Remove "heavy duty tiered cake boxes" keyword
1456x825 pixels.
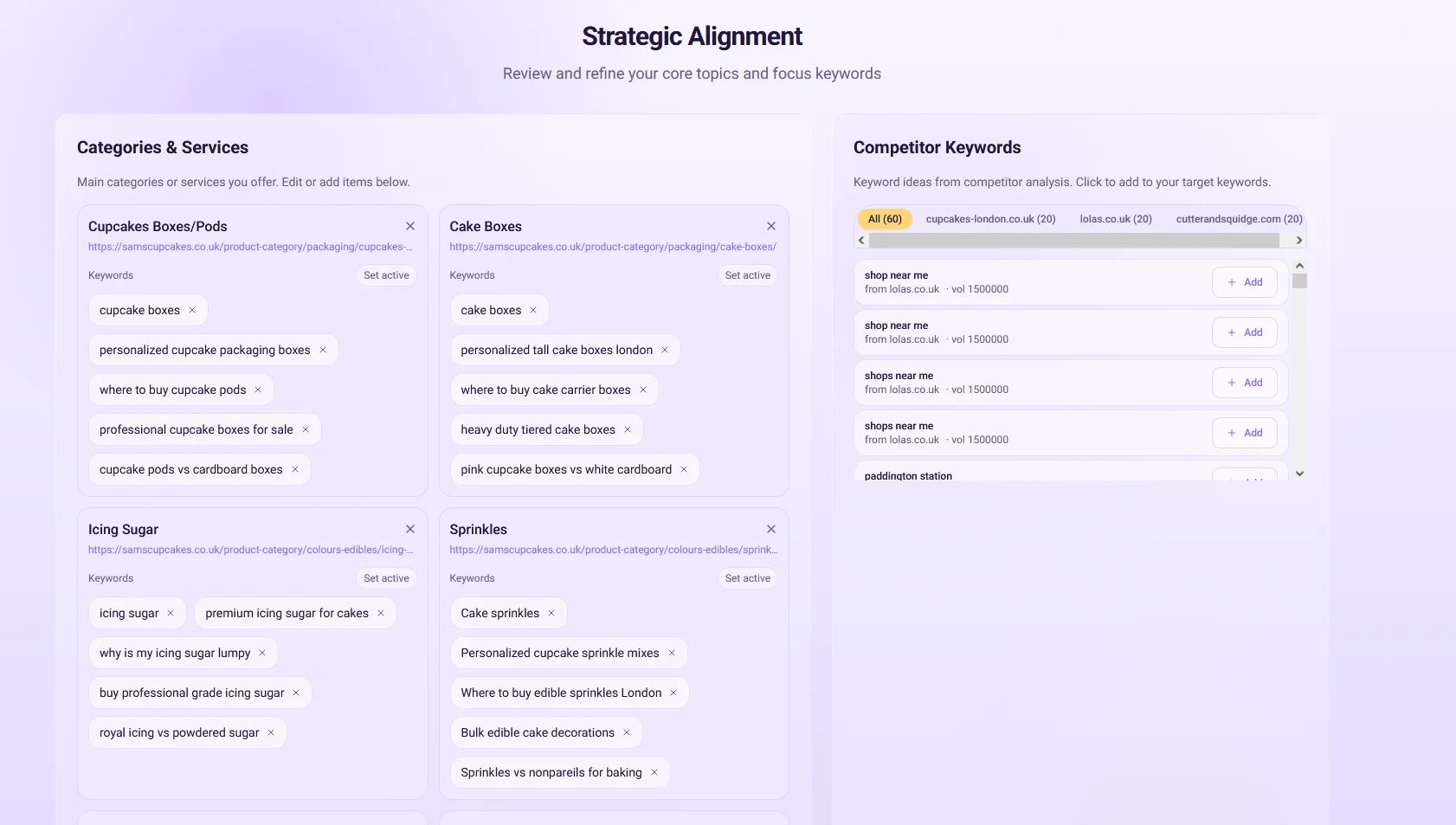[x=628, y=429]
